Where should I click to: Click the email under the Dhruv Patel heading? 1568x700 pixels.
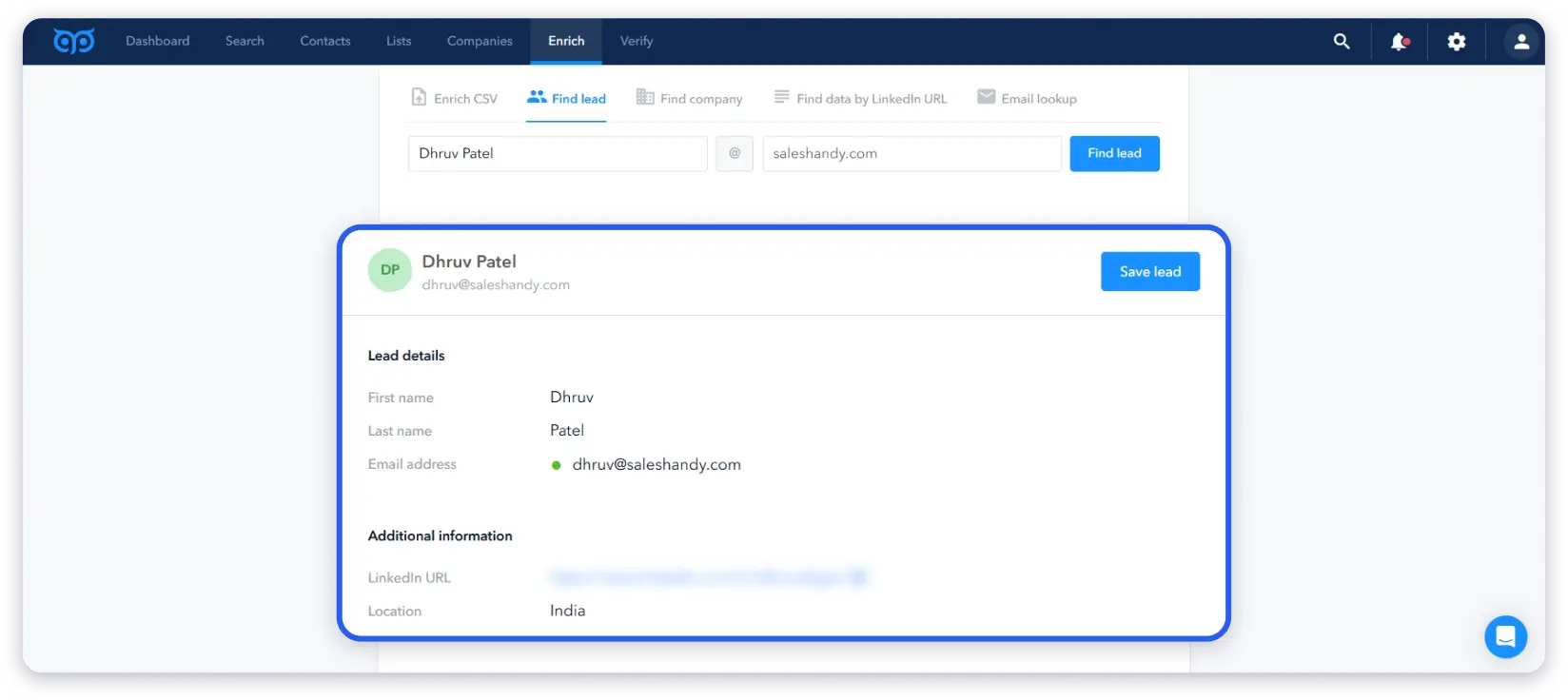496,284
